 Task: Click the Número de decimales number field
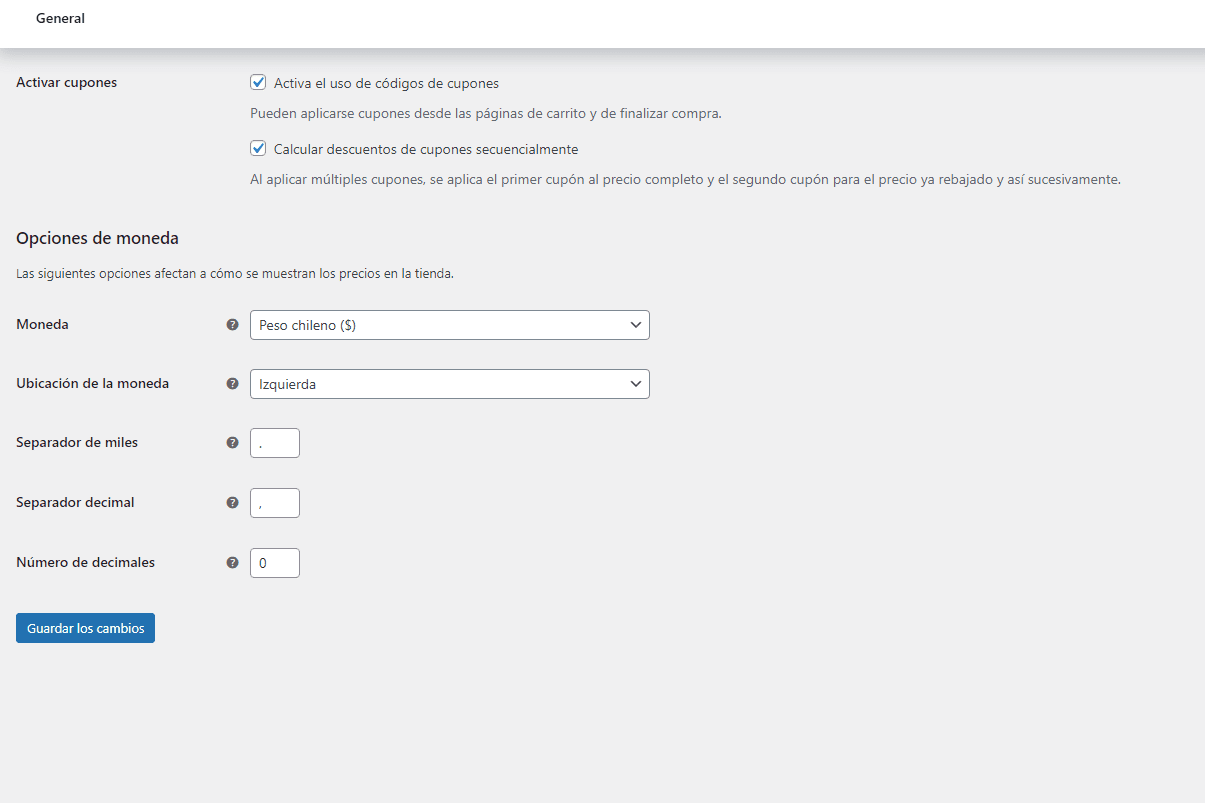(x=275, y=563)
